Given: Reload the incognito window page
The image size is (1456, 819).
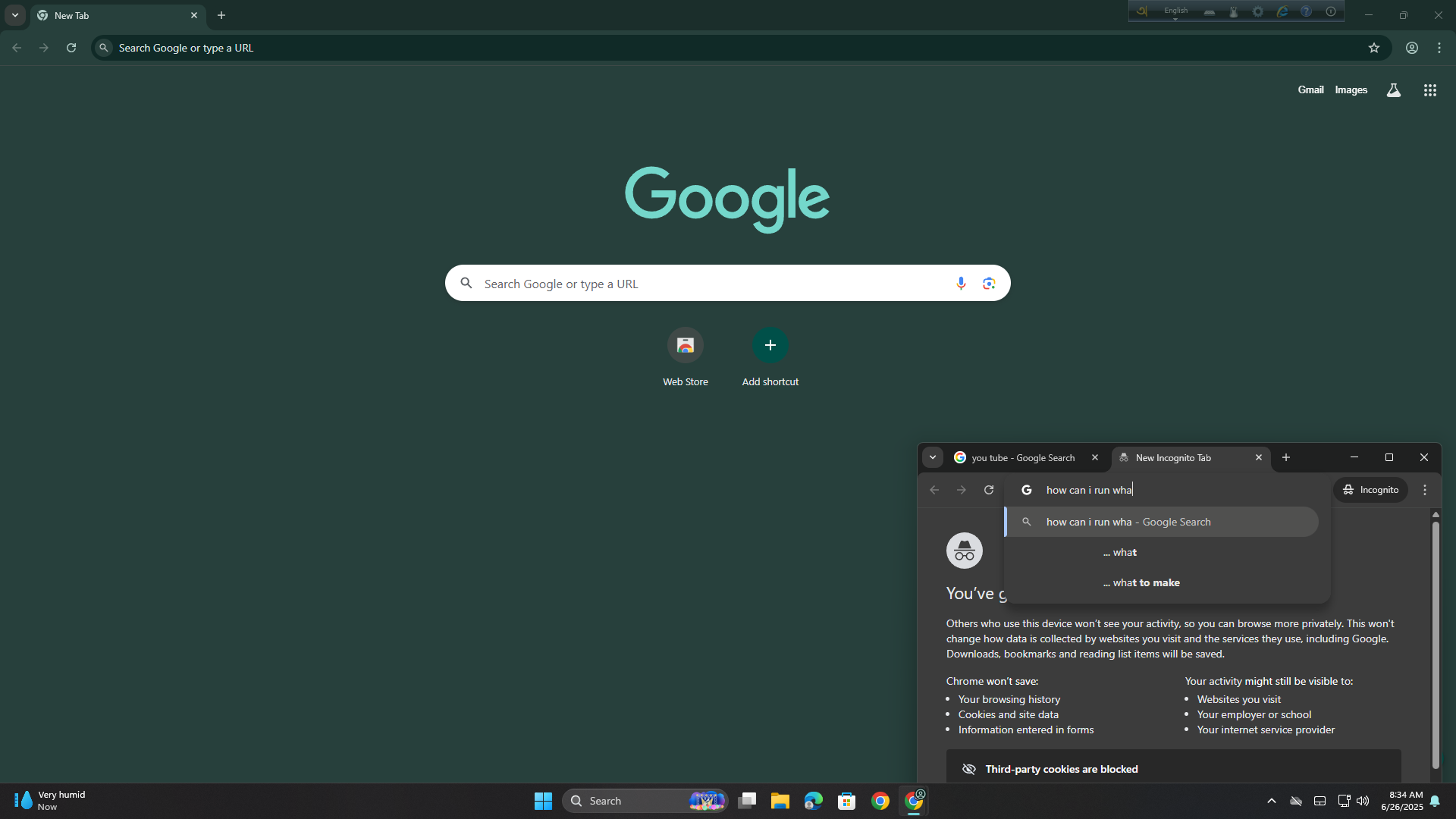Looking at the screenshot, I should [989, 490].
